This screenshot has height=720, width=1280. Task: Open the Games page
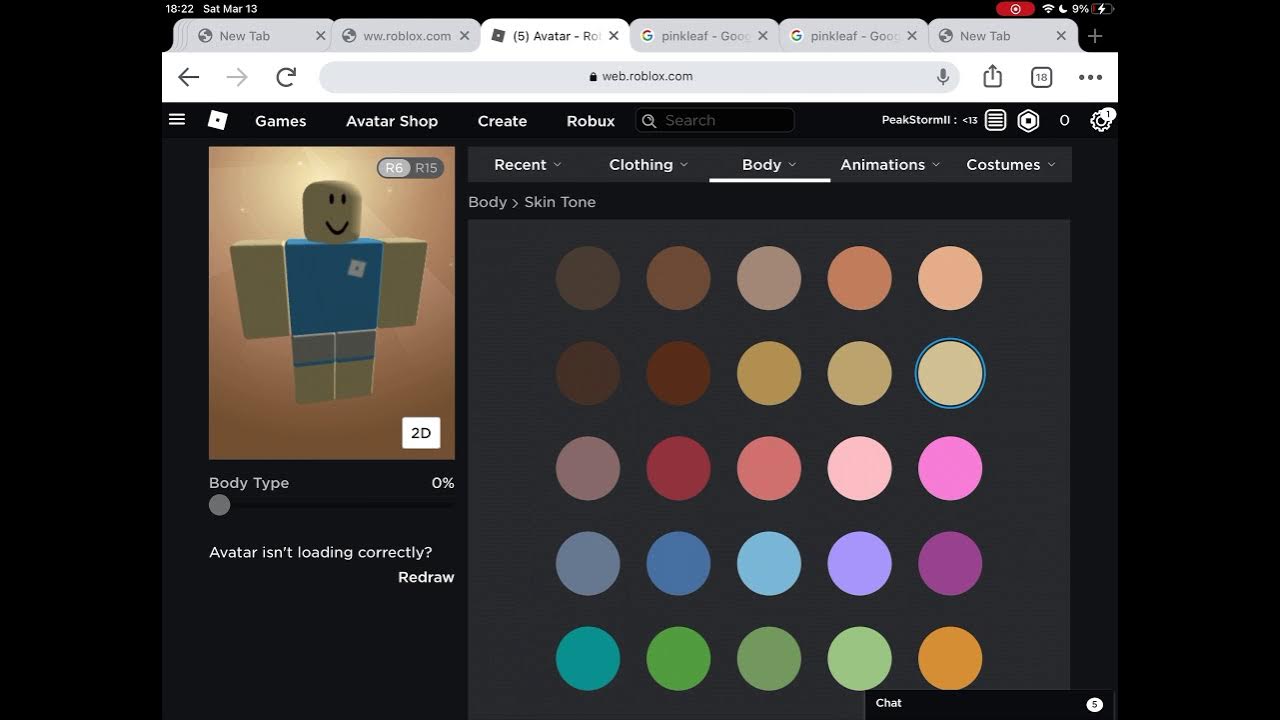pyautogui.click(x=280, y=121)
